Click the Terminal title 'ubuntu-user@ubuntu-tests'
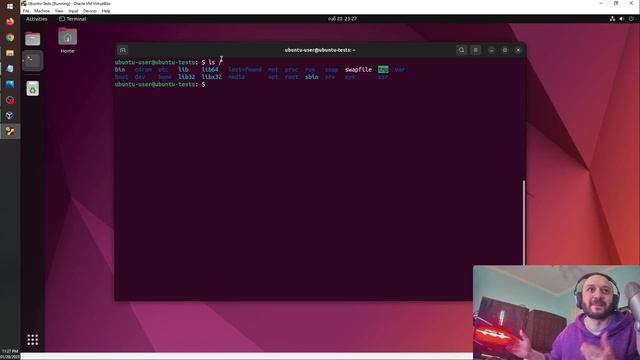The image size is (640, 360). (320, 50)
